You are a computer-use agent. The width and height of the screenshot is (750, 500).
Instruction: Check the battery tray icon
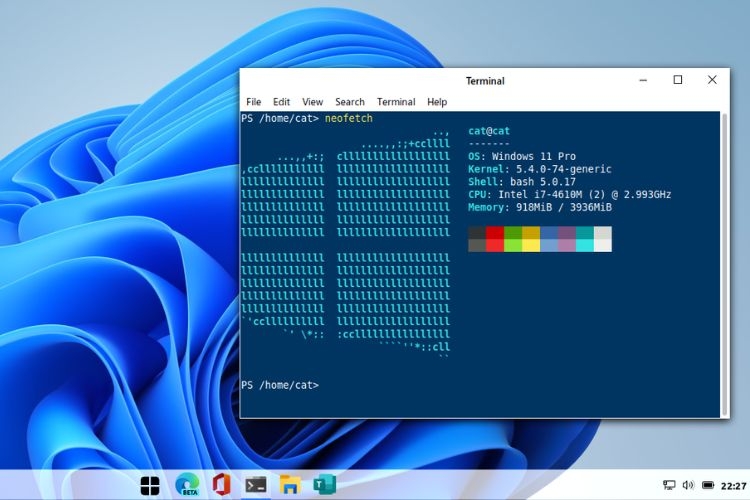[708, 486]
